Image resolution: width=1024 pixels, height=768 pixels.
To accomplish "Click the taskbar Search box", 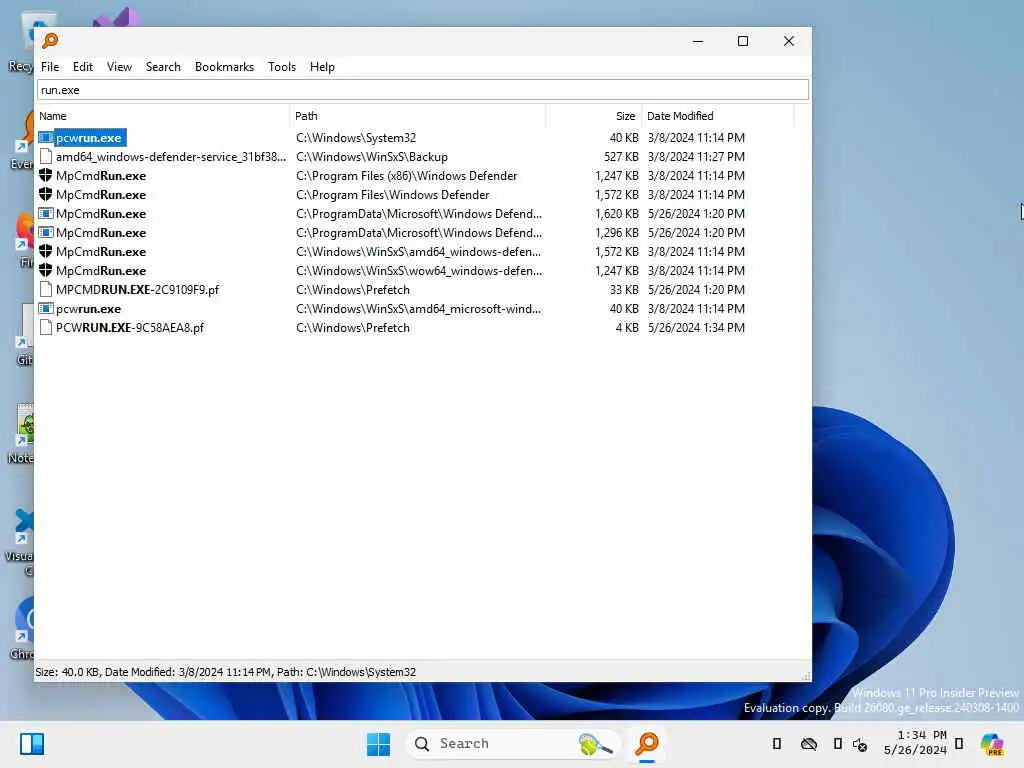I will (513, 744).
